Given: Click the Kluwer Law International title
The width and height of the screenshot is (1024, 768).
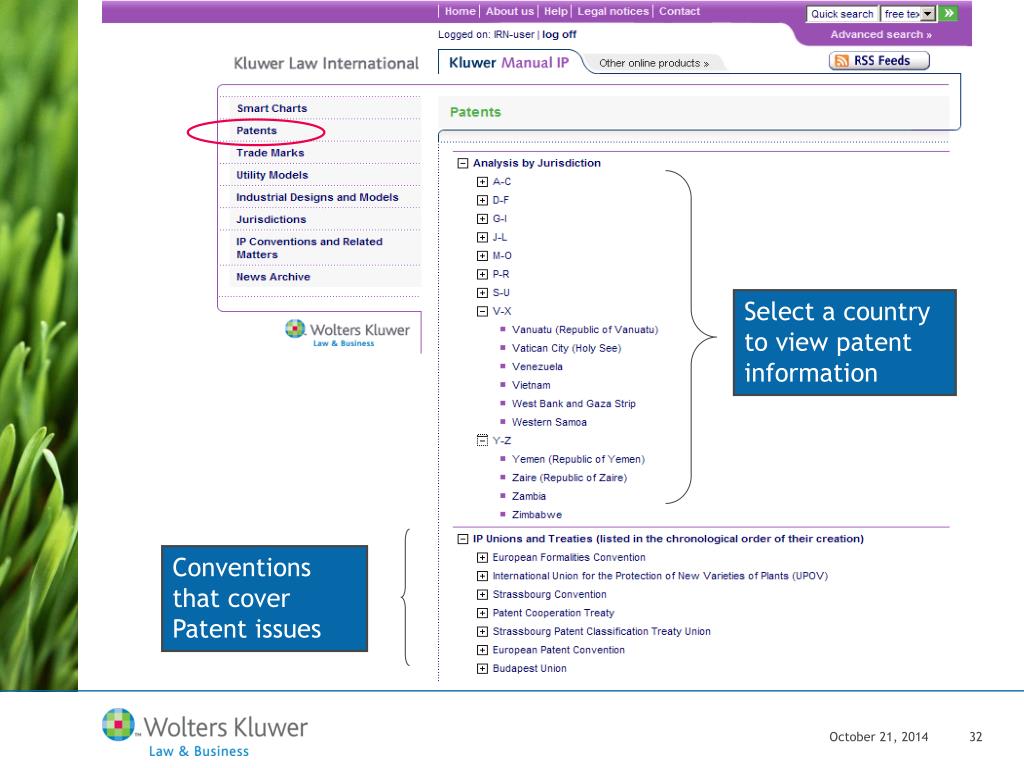Looking at the screenshot, I should point(326,63).
